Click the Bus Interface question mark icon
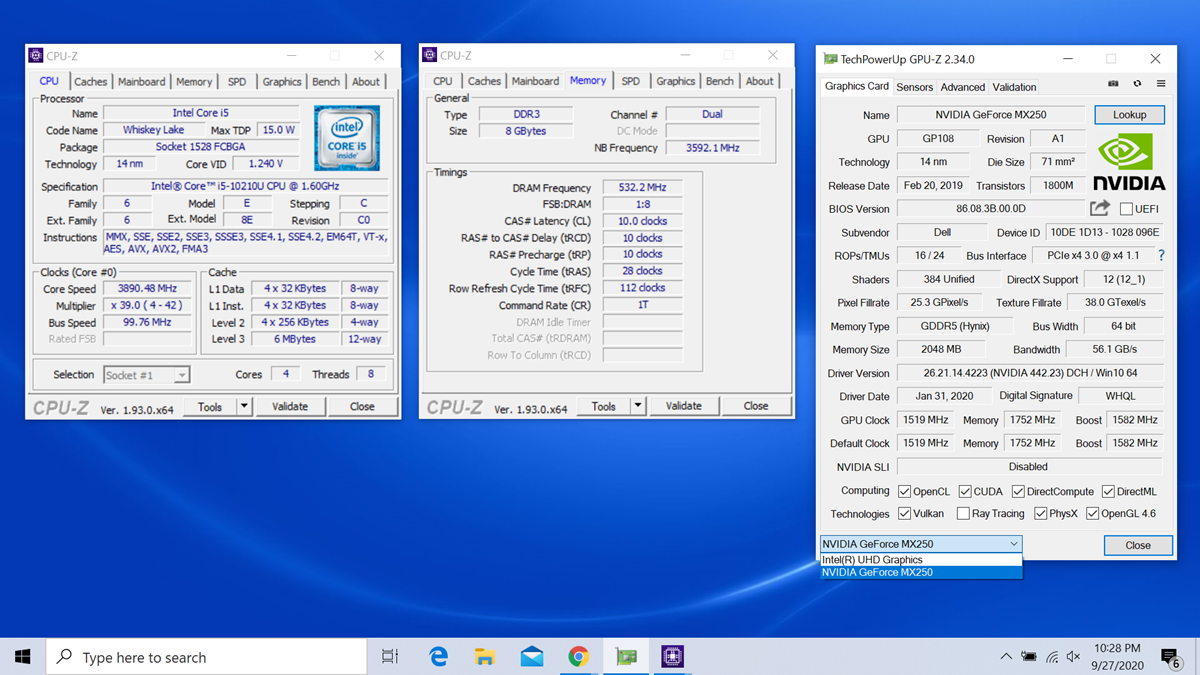Viewport: 1200px width, 675px height. pyautogui.click(x=1161, y=256)
